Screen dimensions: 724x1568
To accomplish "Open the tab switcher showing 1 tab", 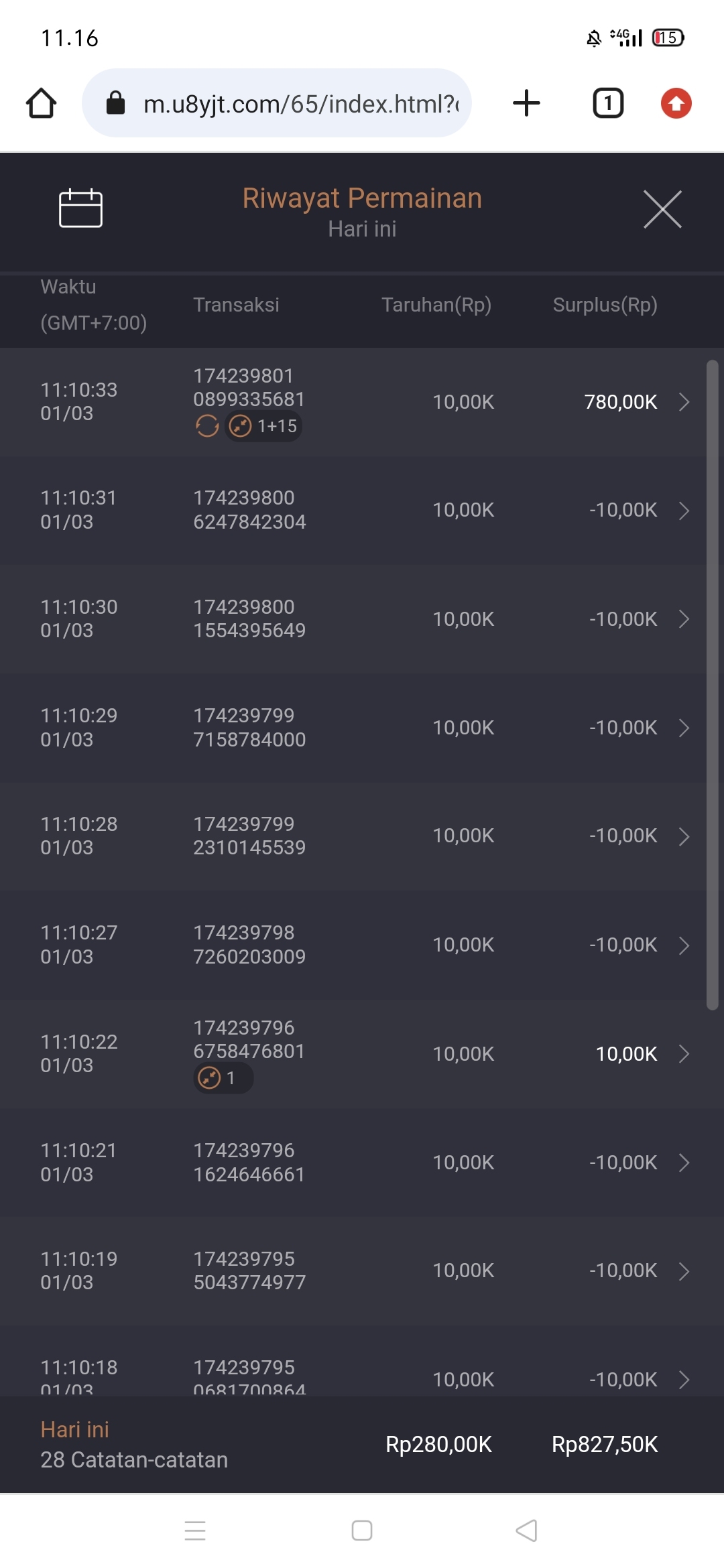I will pyautogui.click(x=608, y=103).
